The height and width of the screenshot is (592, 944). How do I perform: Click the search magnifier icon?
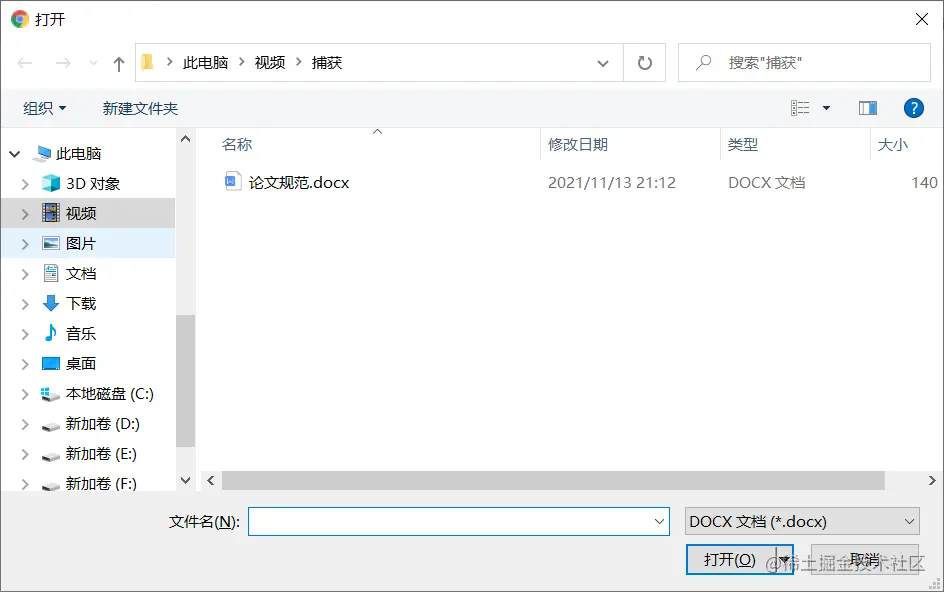pos(703,62)
